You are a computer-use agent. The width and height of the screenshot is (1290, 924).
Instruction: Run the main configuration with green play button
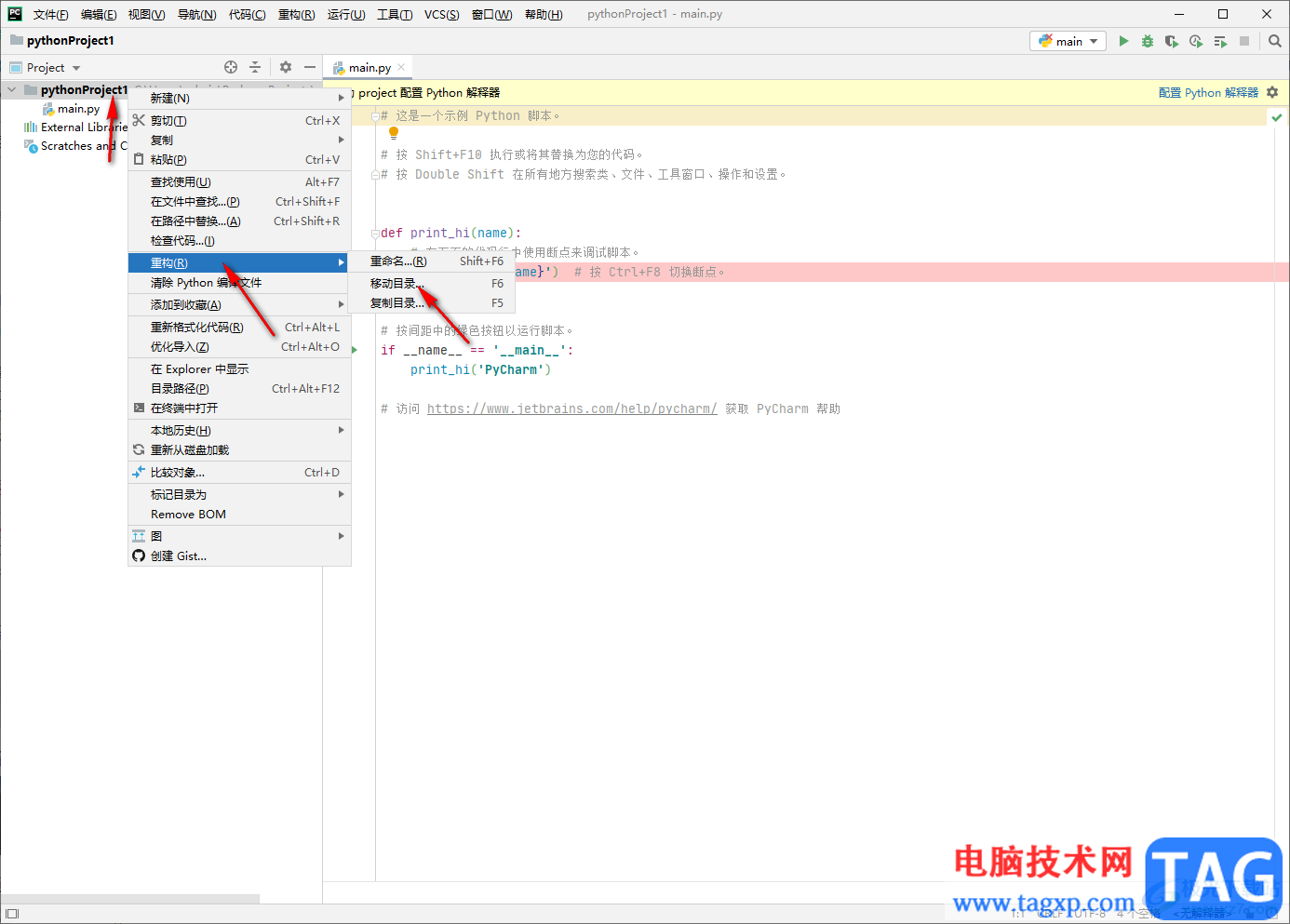coord(1123,41)
